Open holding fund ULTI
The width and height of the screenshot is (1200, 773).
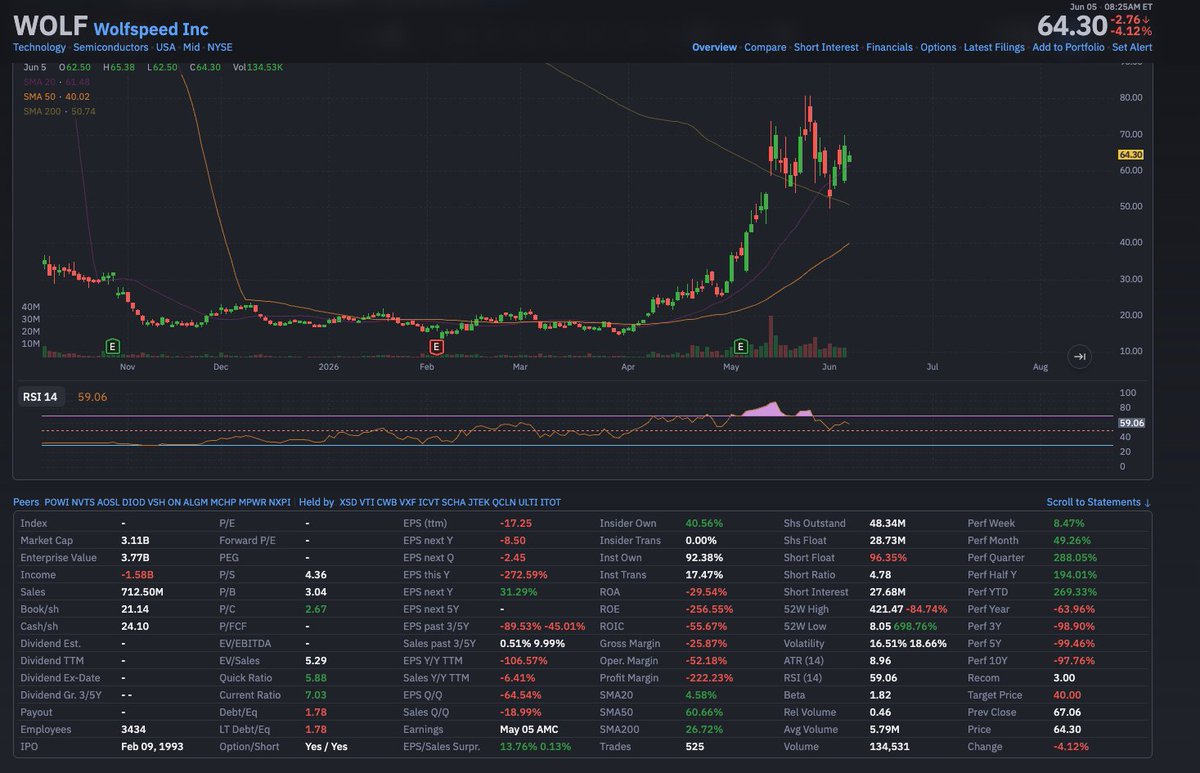click(x=528, y=502)
